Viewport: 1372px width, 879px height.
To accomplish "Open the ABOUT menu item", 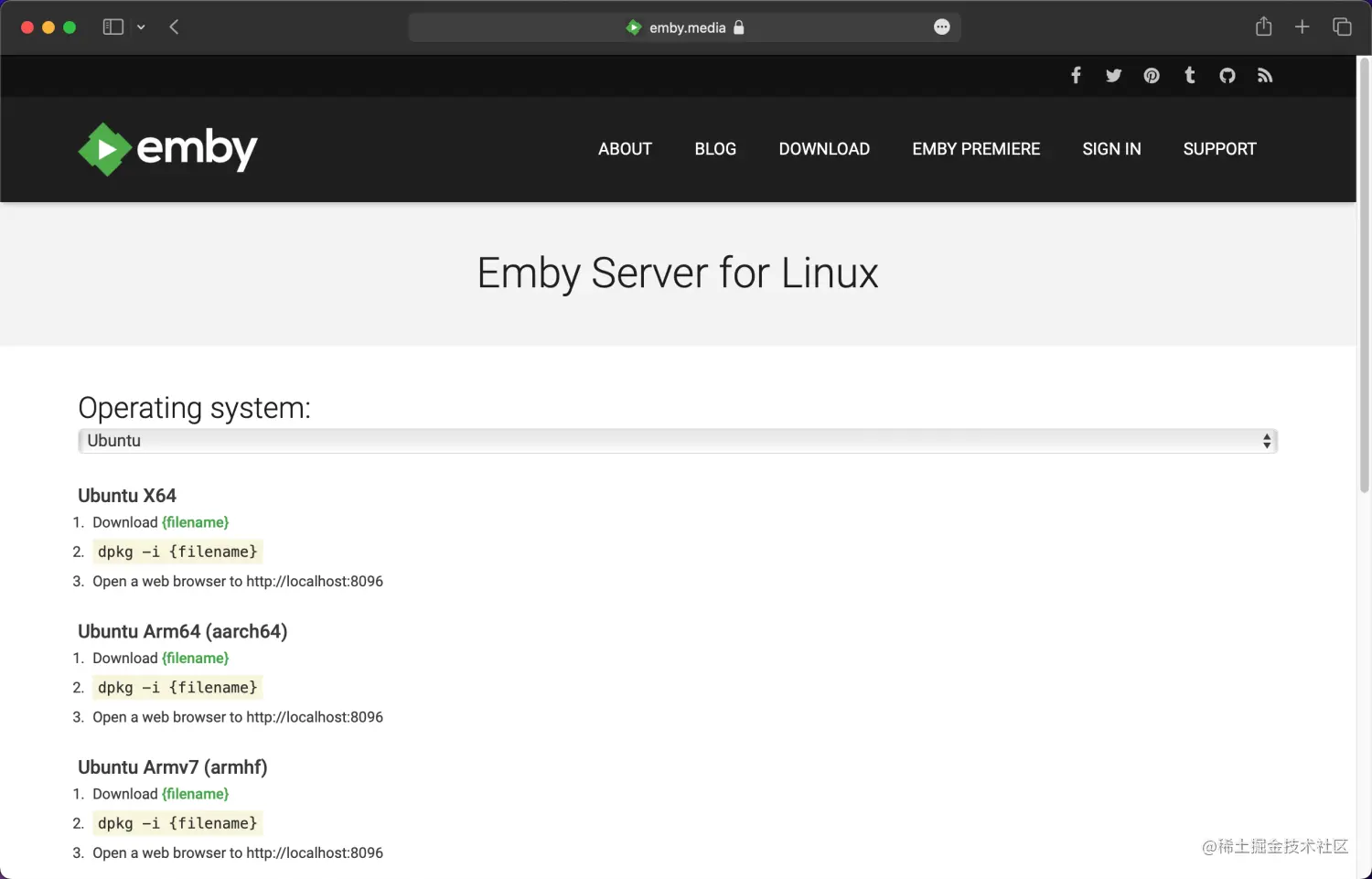I will point(625,149).
